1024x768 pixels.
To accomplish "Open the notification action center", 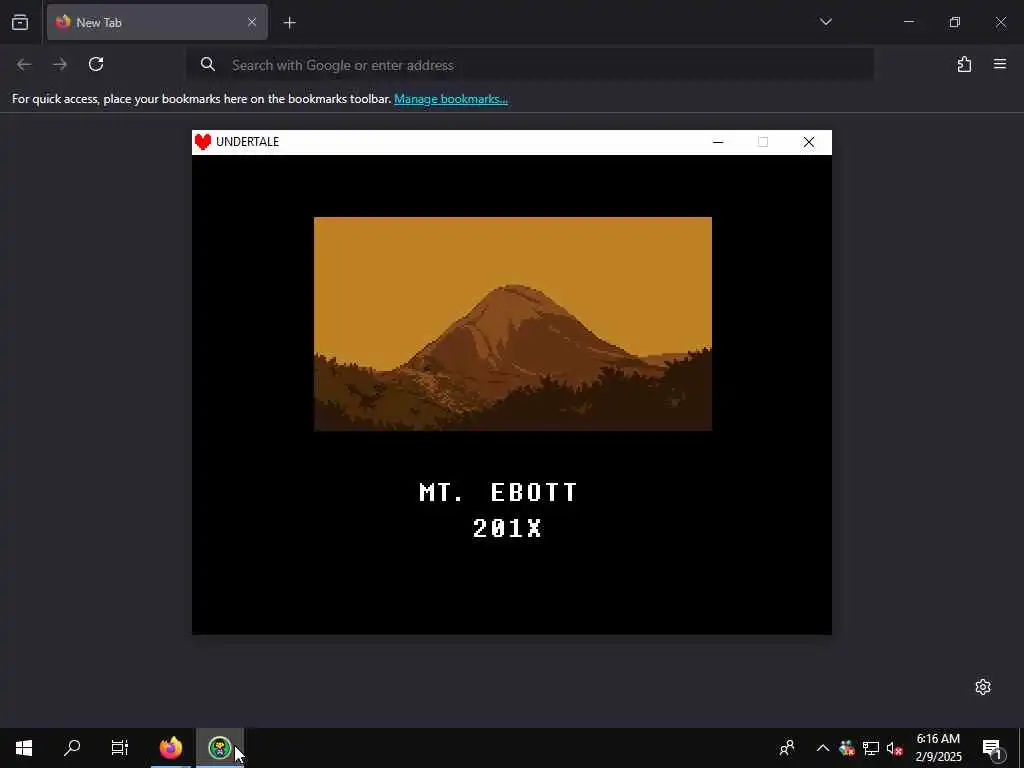I will (x=992, y=748).
